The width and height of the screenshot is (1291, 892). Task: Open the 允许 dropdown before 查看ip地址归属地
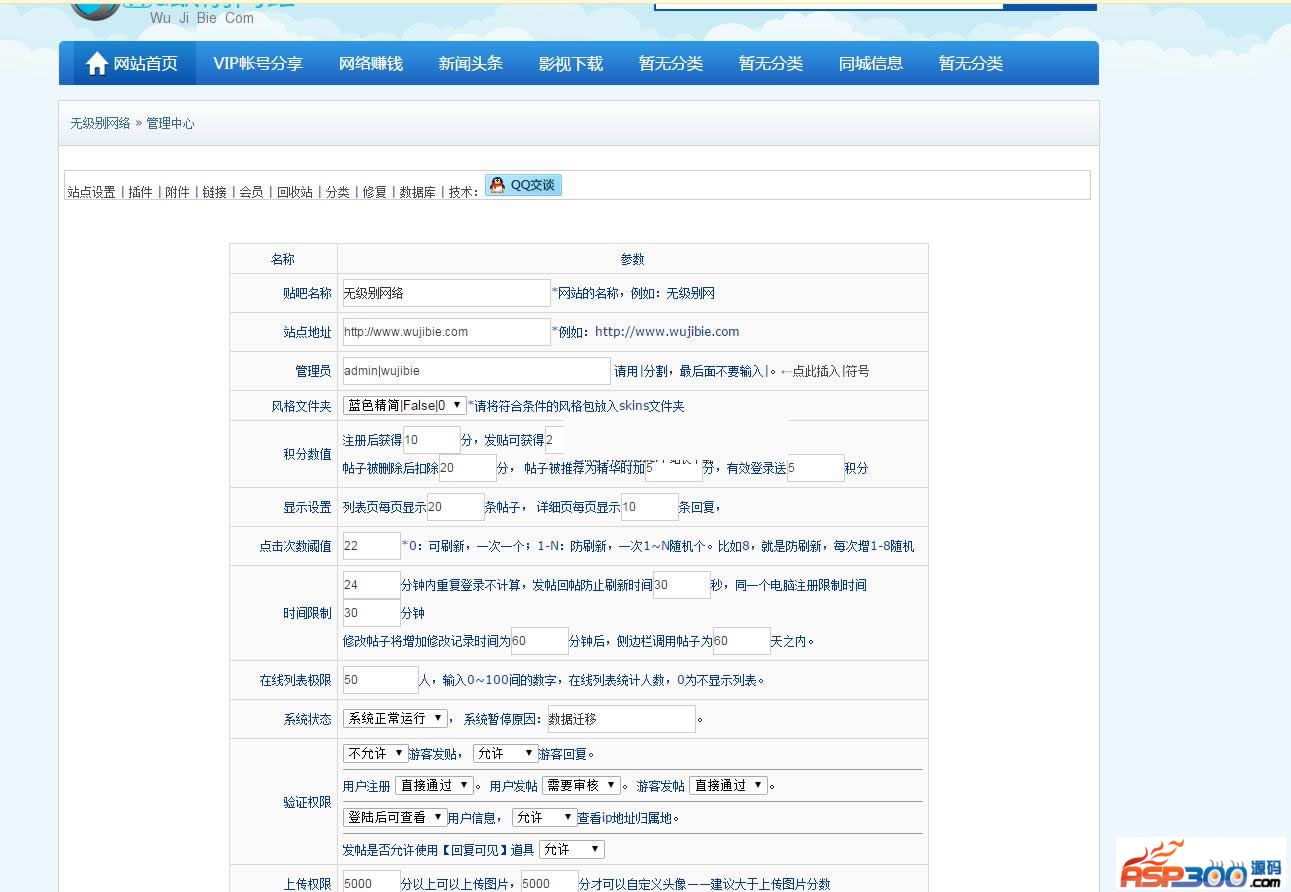point(545,818)
